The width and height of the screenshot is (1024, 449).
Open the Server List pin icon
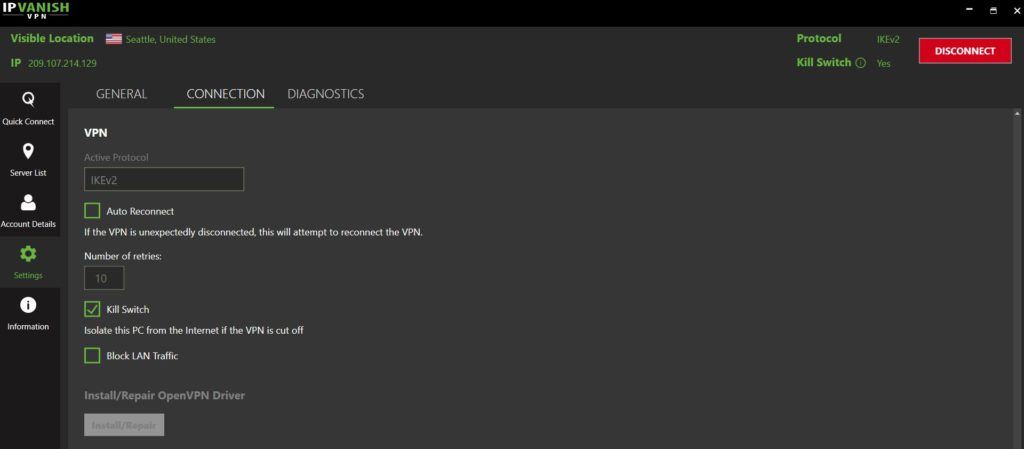(x=28, y=151)
